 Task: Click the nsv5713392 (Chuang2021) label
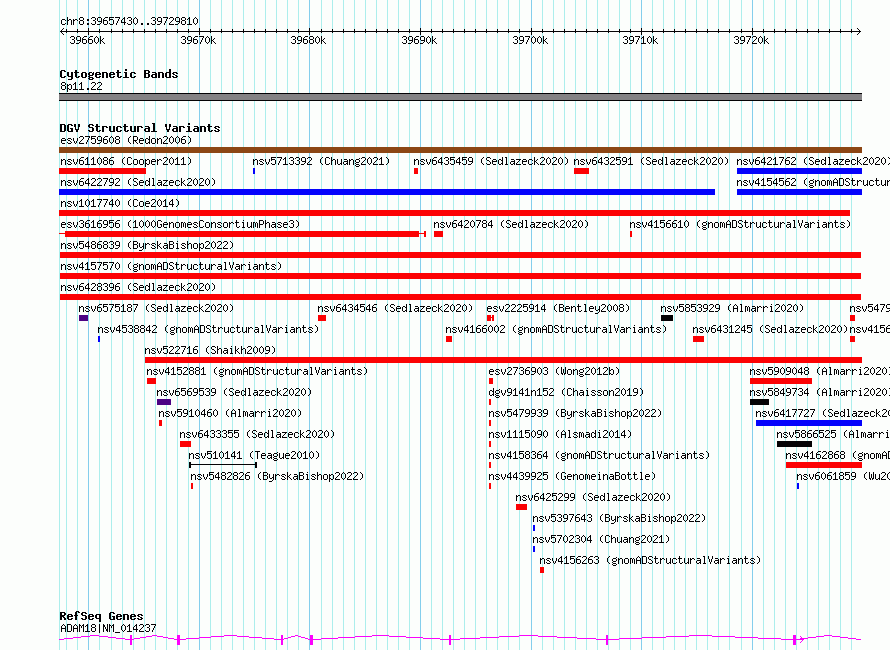click(321, 161)
